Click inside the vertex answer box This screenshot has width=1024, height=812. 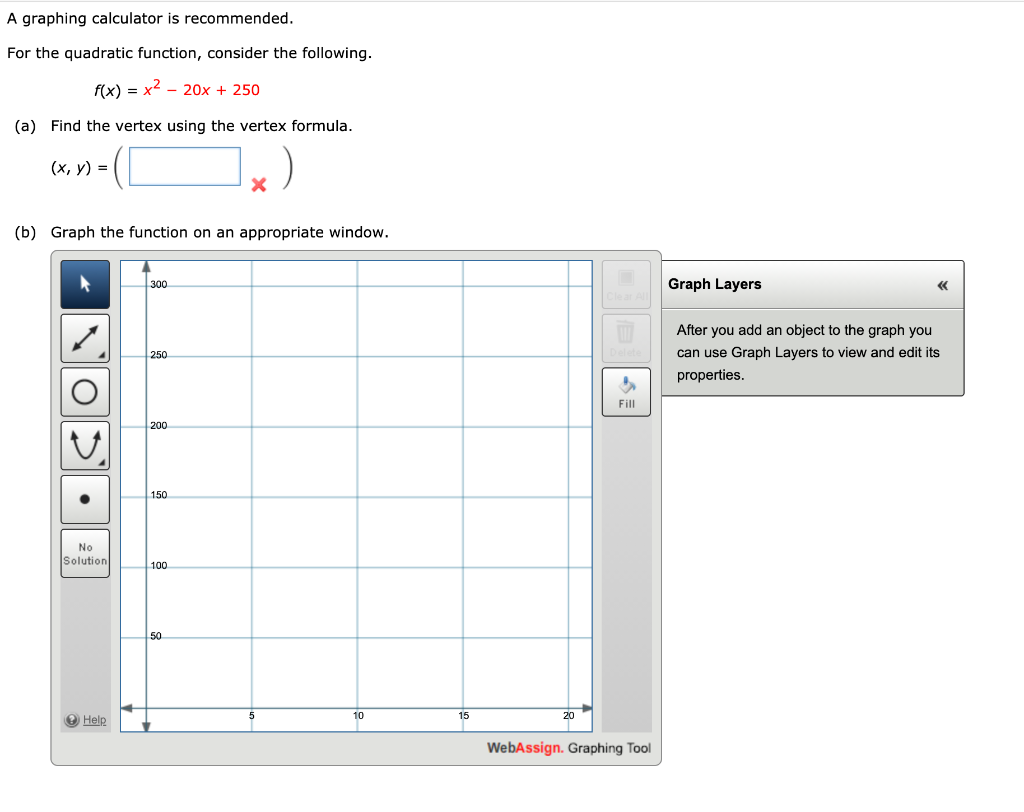pyautogui.click(x=184, y=165)
